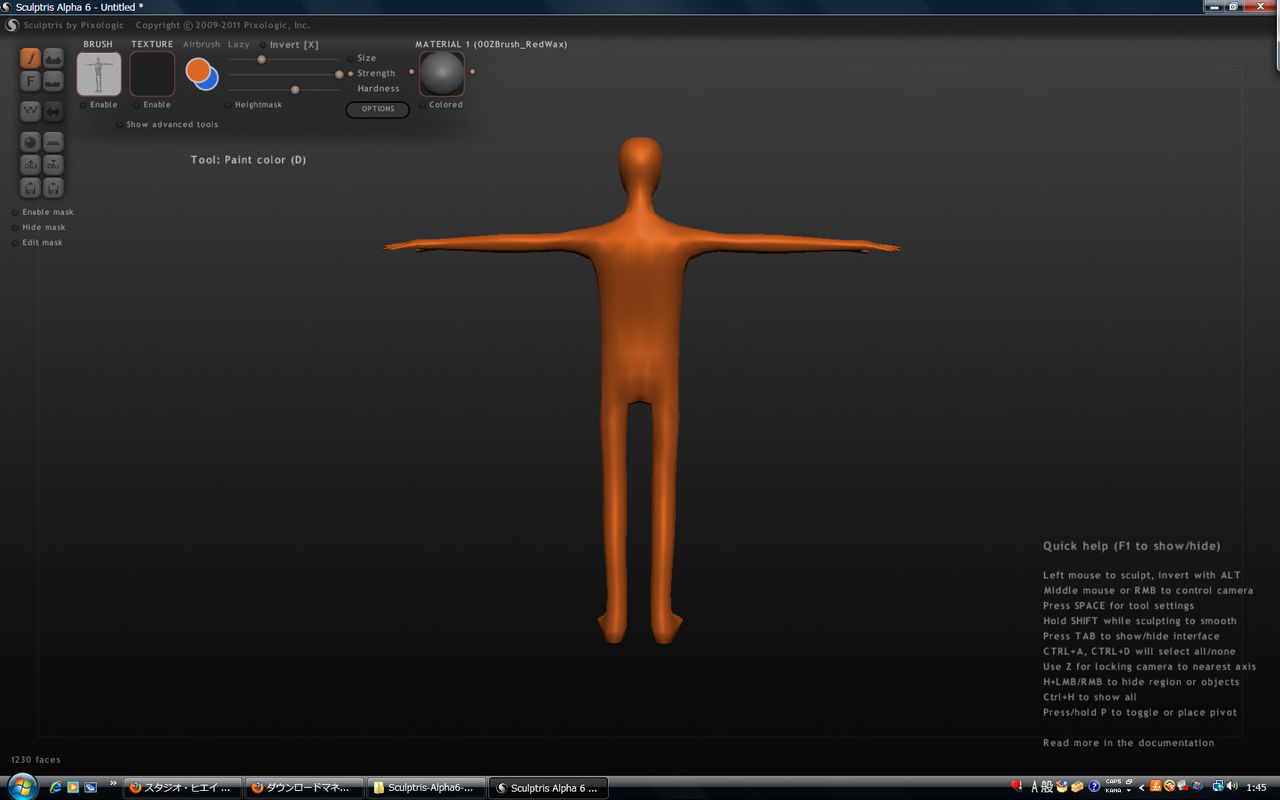1280x800 pixels.
Task: Switch to Sculptris-Alpha6 folder taskbar item
Action: point(426,788)
